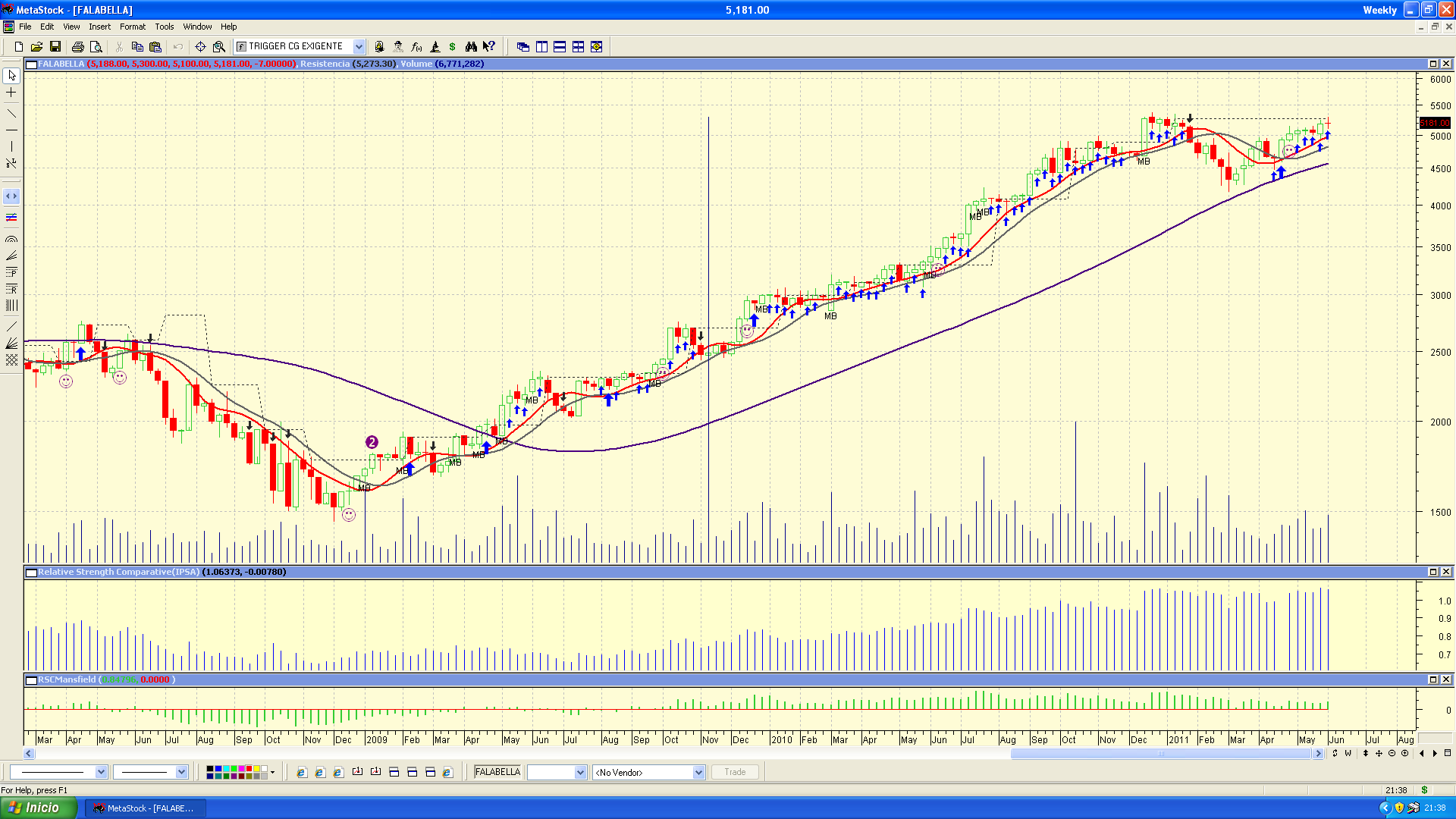Click the FALABELLA symbol input field
Image resolution: width=1456 pixels, height=819 pixels.
coord(497,772)
